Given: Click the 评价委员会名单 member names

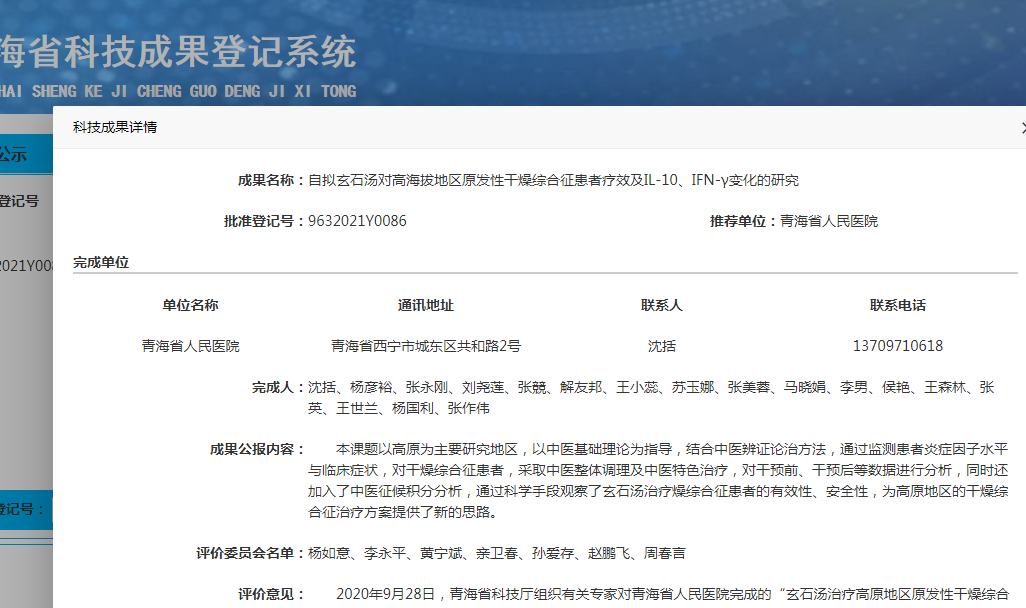Looking at the screenshot, I should click(x=496, y=553).
